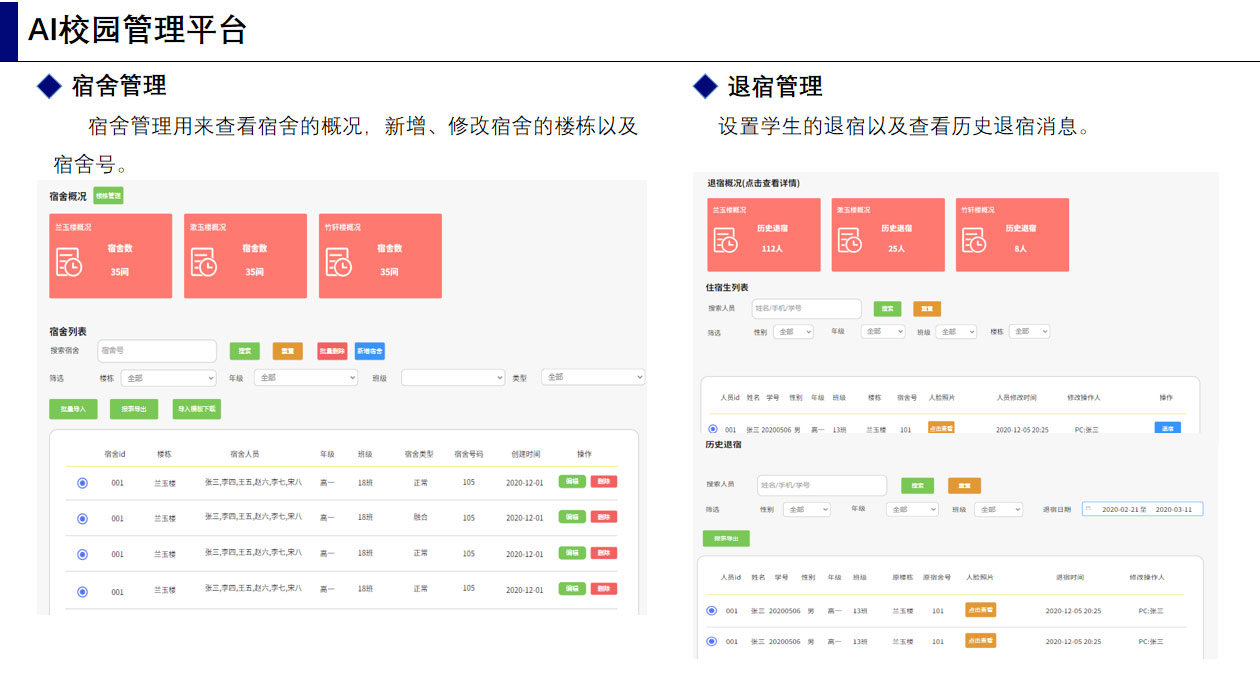
Task: Open 竹轩楼 历史退宿 8人 card icon
Action: point(974,240)
